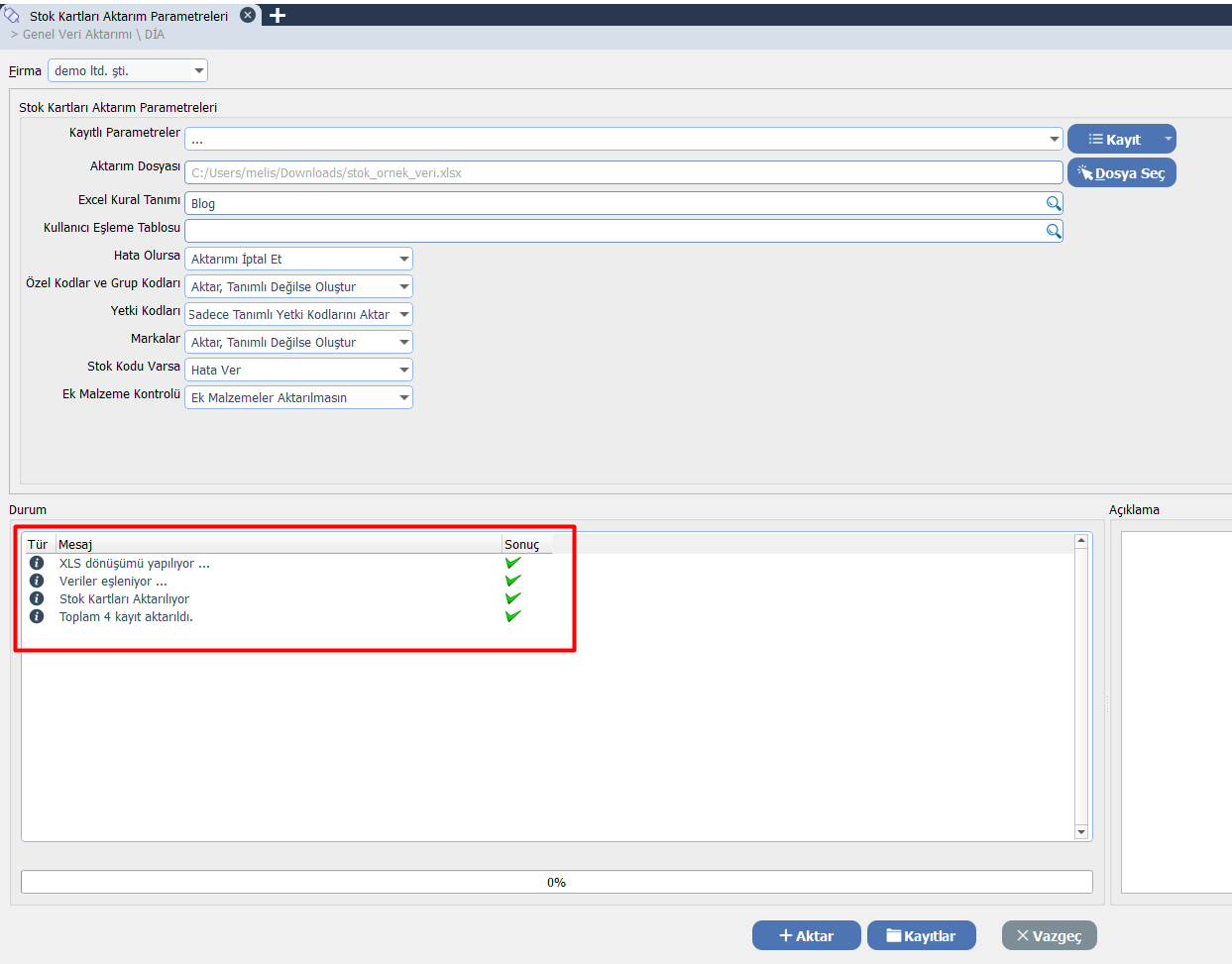This screenshot has height=964, width=1232.
Task: Open the Ek Malzeme Kontrolü dropdown
Action: pyautogui.click(x=403, y=397)
